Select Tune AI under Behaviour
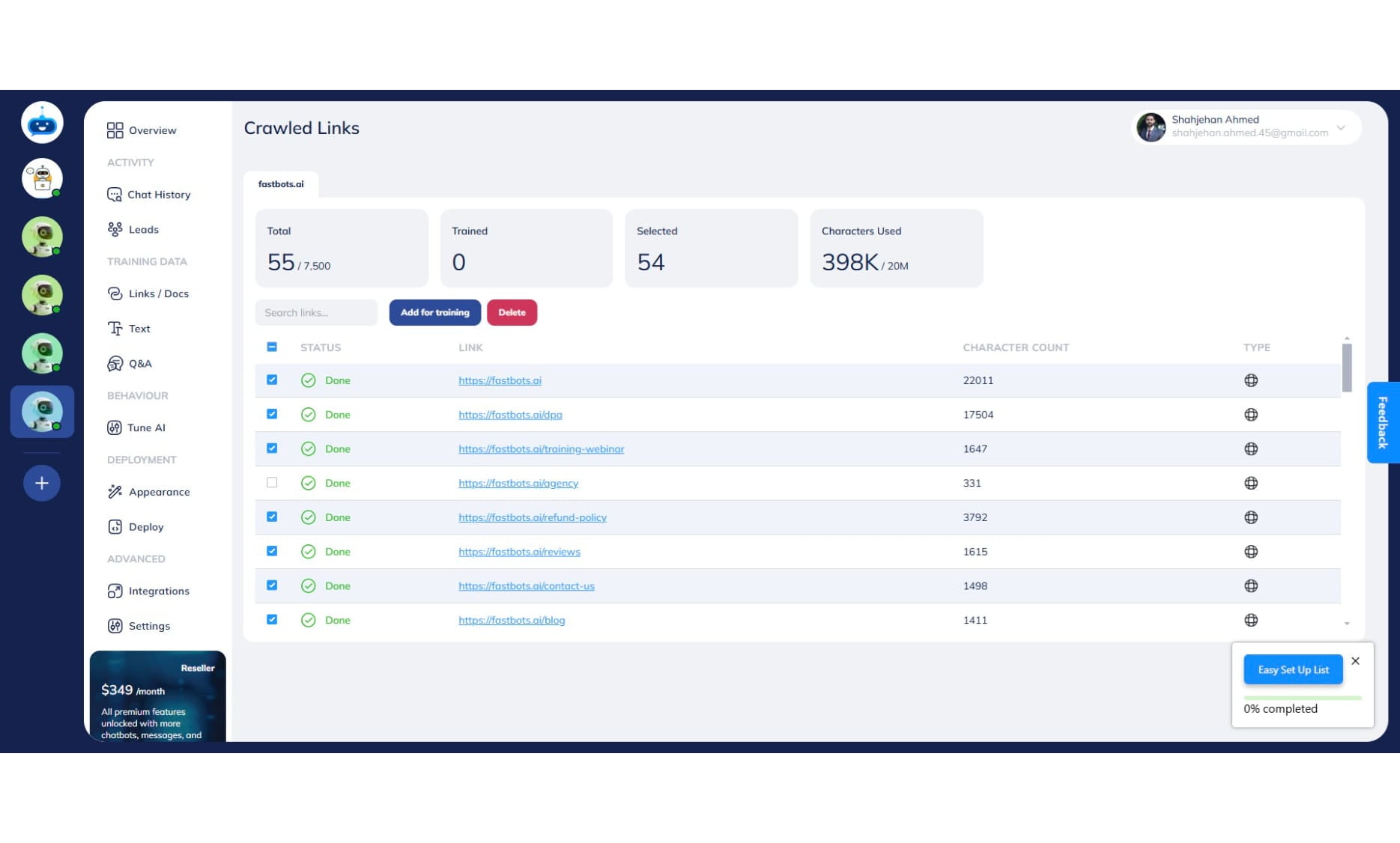Image resolution: width=1400 pixels, height=843 pixels. 146,427
